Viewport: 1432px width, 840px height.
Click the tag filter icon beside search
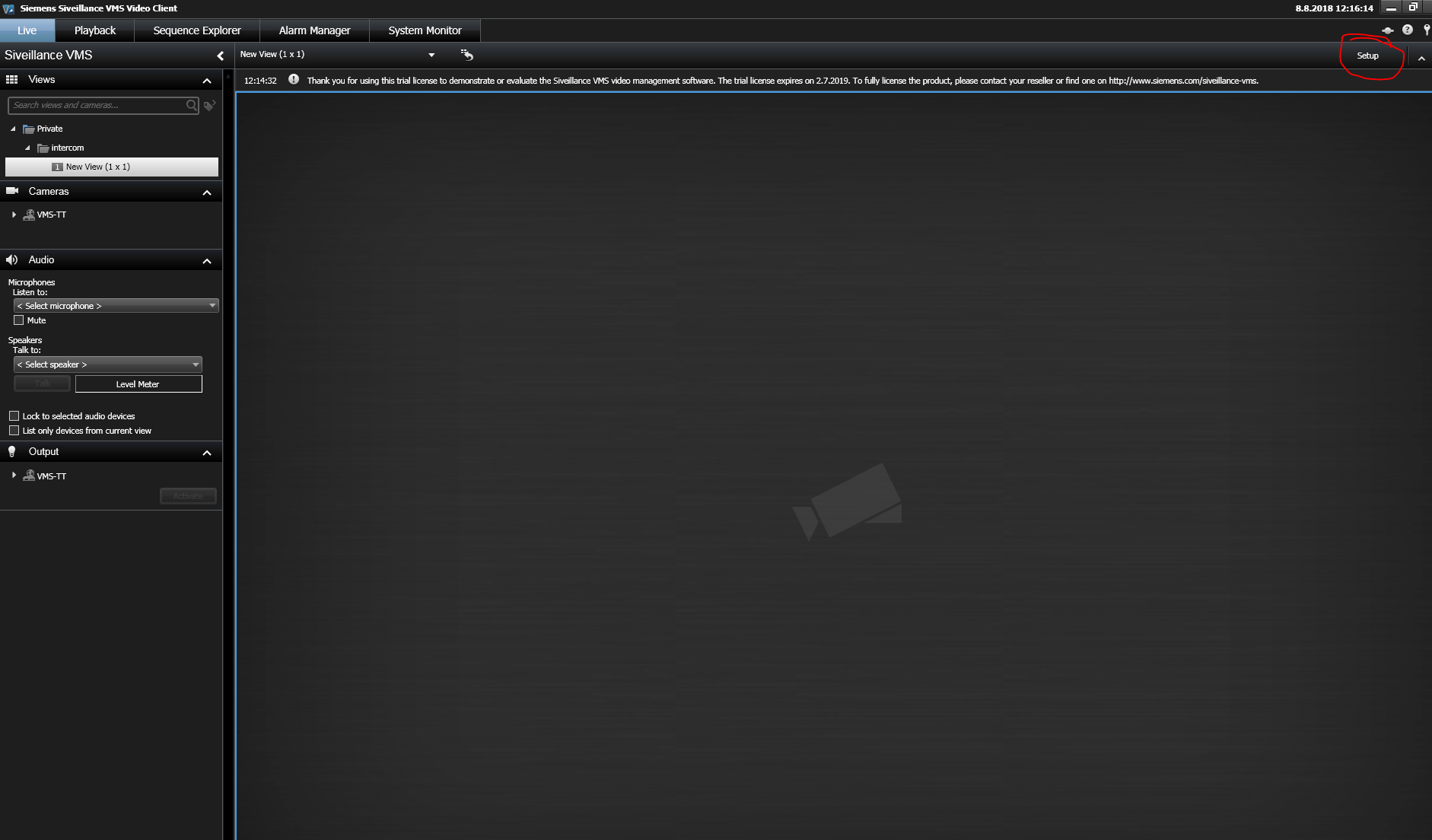pos(210,106)
